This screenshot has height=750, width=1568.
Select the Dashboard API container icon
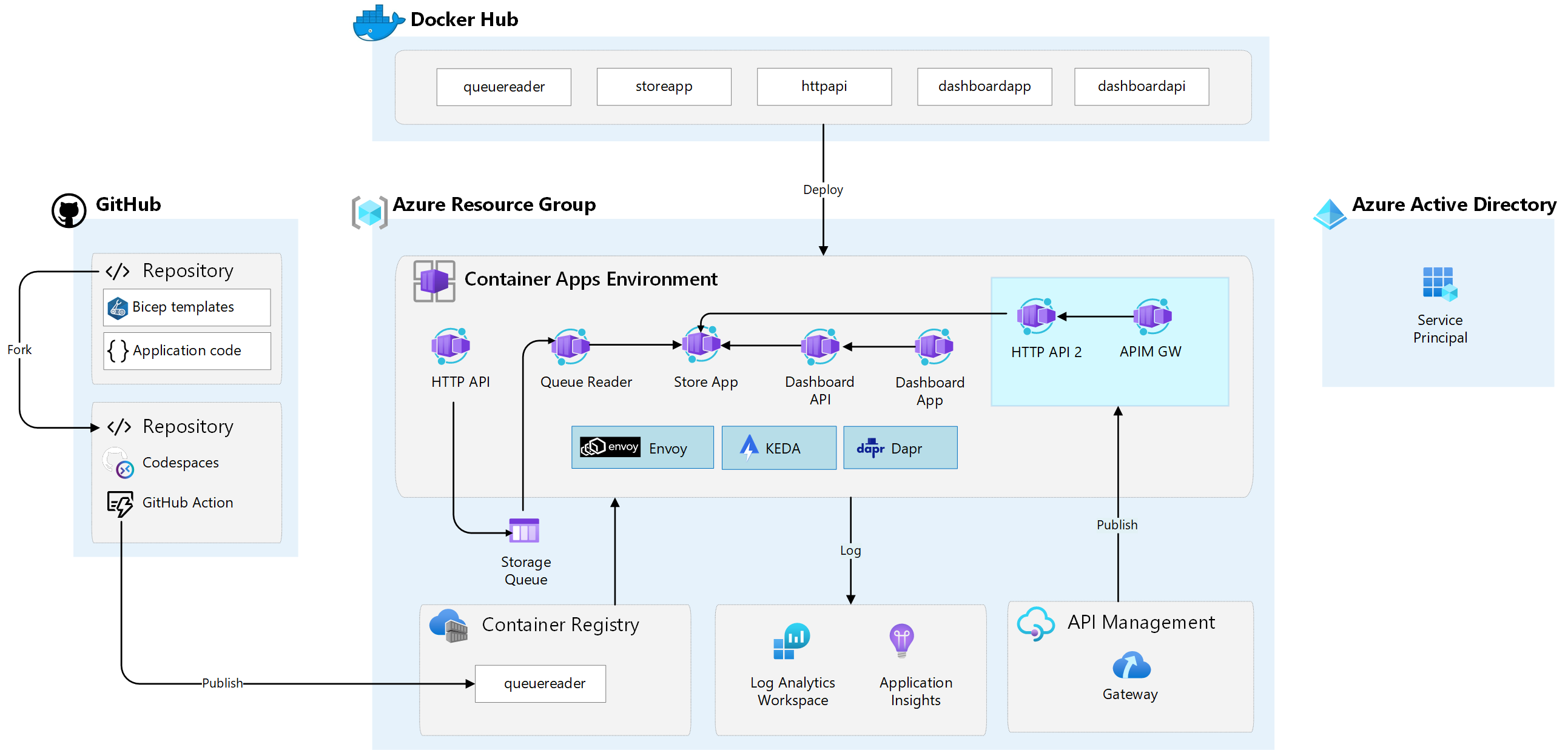[x=819, y=346]
